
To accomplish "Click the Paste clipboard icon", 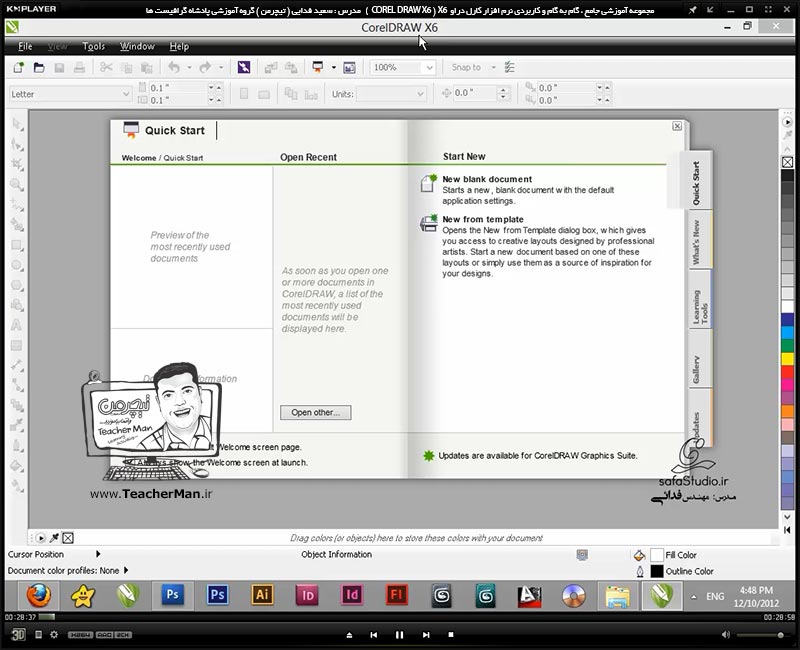I will pos(147,67).
